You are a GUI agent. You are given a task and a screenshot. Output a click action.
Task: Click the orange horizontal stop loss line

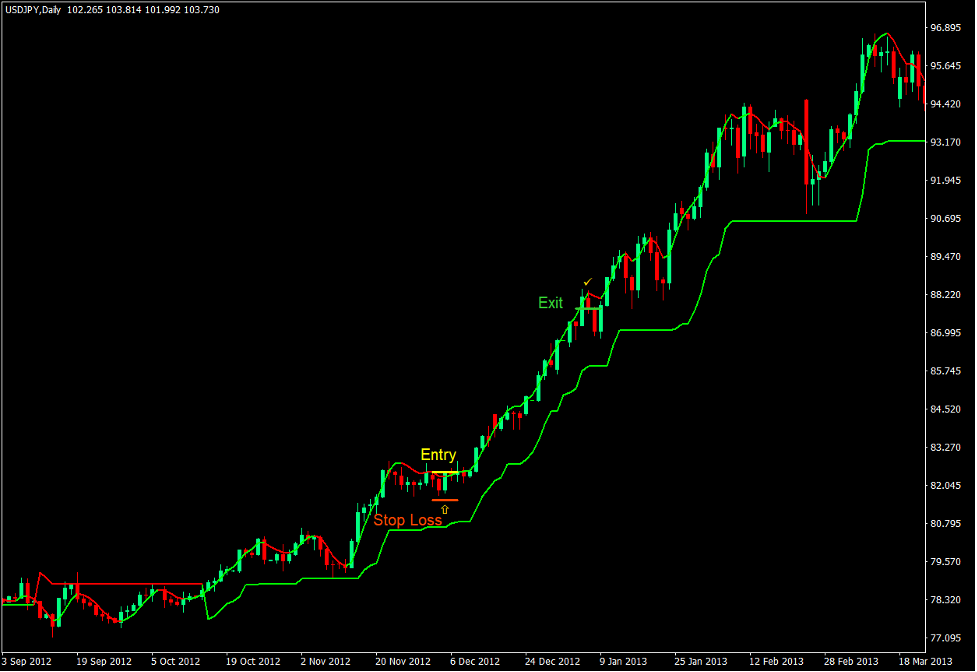(445, 500)
